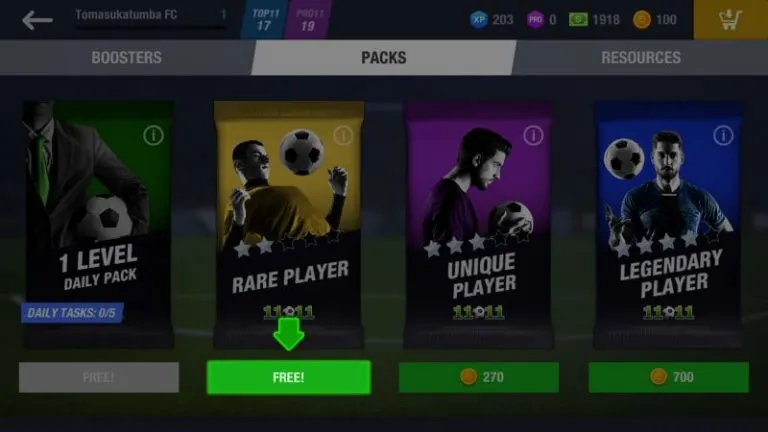
Task: Buy Unique Player pack for 270 coins
Action: tap(479, 377)
